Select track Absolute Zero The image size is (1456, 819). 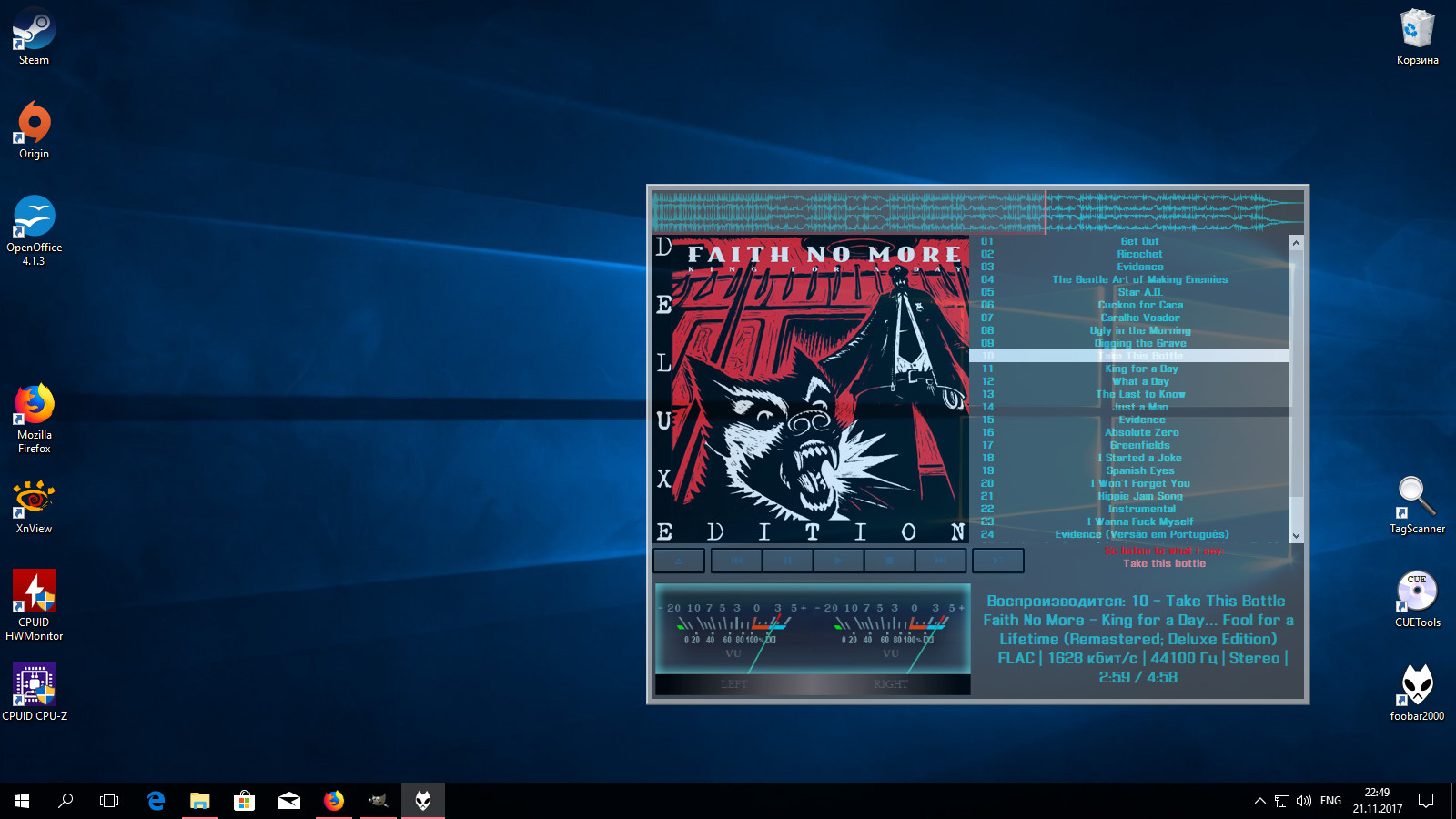click(1129, 432)
